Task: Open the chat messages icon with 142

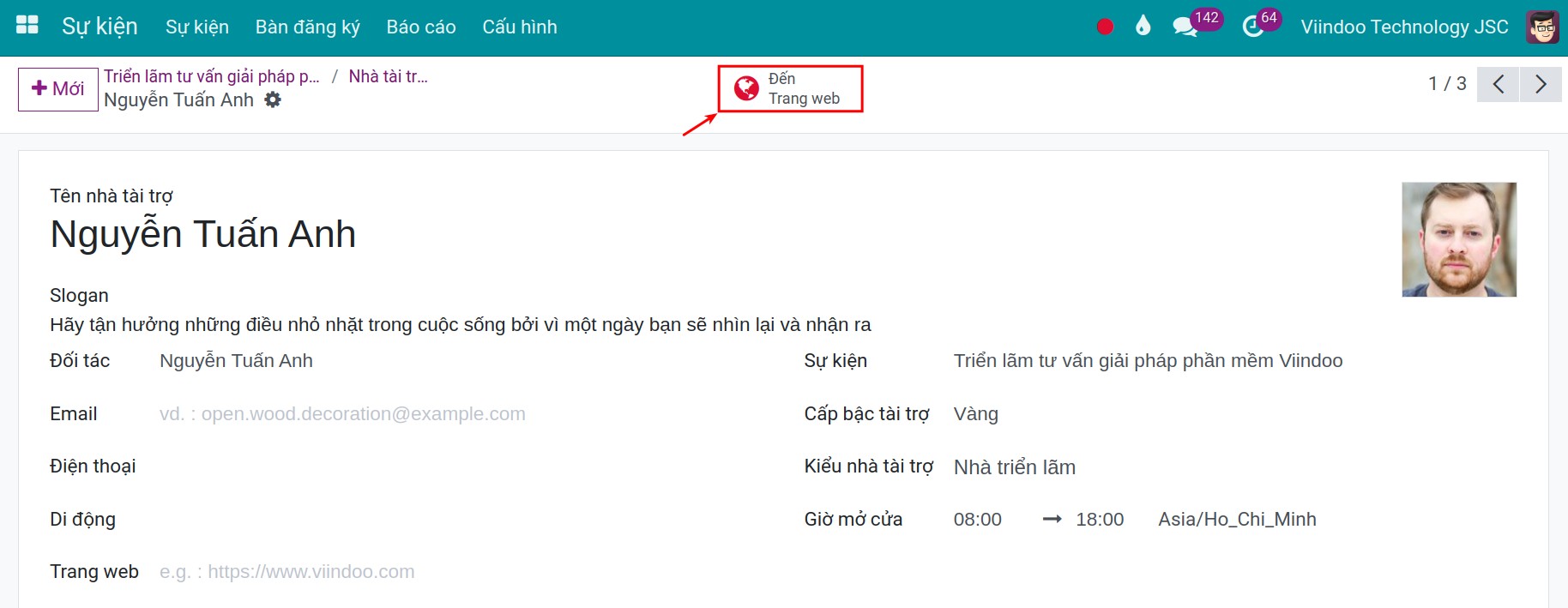Action: coord(1185,27)
